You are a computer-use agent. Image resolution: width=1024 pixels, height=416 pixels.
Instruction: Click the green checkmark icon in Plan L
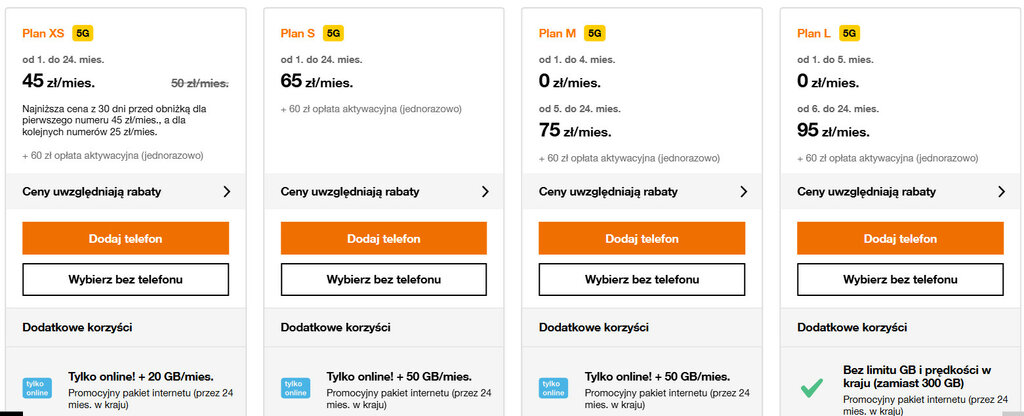coord(813,386)
